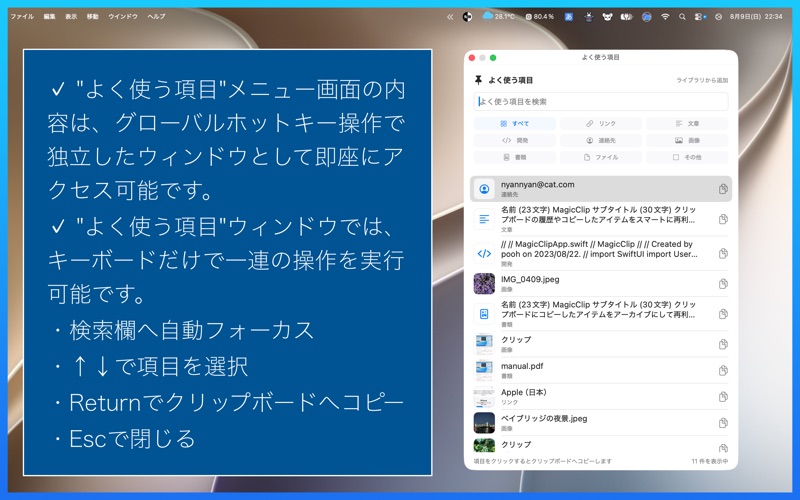Select the すべて filter tab
The height and width of the screenshot is (500, 800).
514,123
